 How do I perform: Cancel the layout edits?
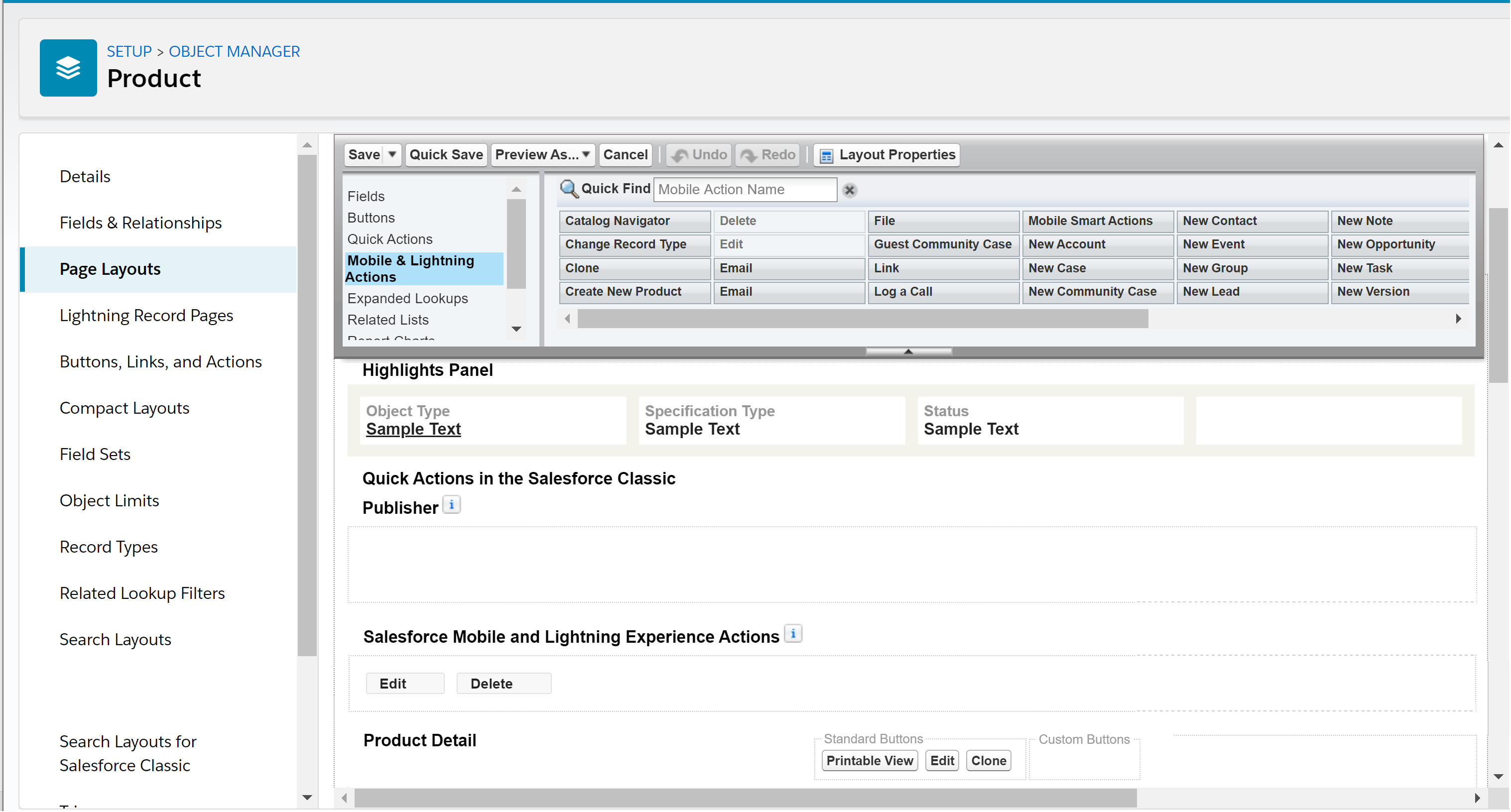(626, 155)
